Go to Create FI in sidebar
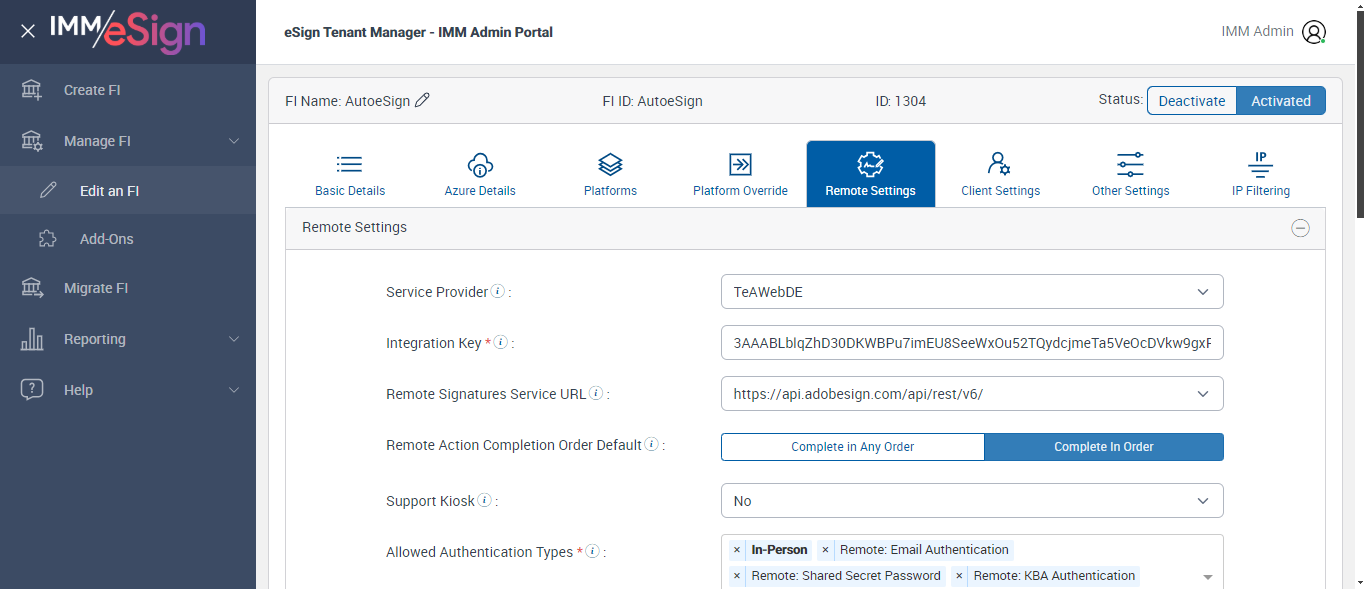 tap(92, 90)
